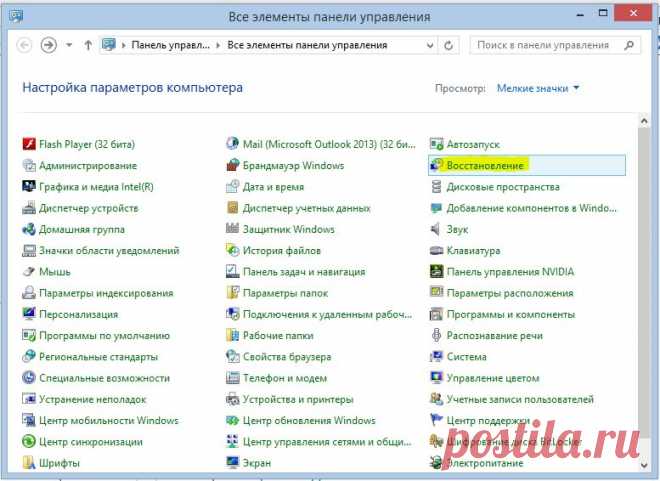This screenshot has height=481, width=660.
Task: Open the Панель задач и навигация link
Action: point(304,272)
